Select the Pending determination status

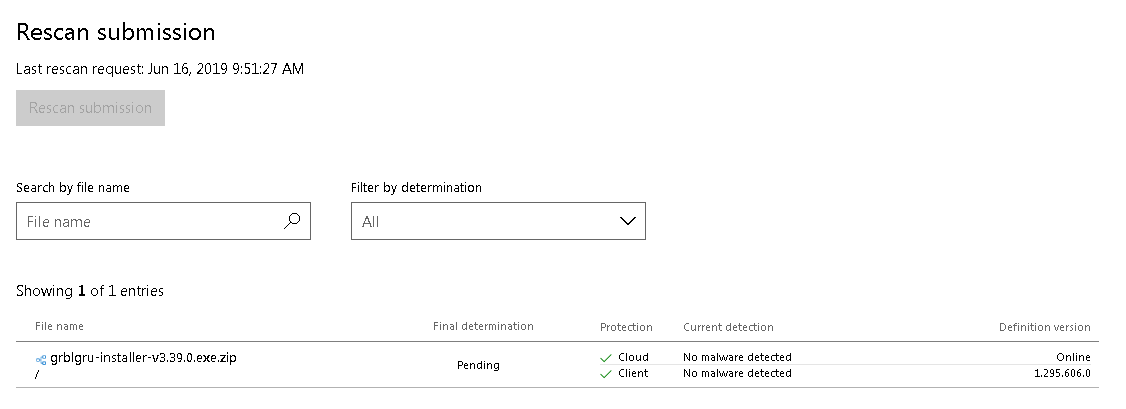point(478,365)
